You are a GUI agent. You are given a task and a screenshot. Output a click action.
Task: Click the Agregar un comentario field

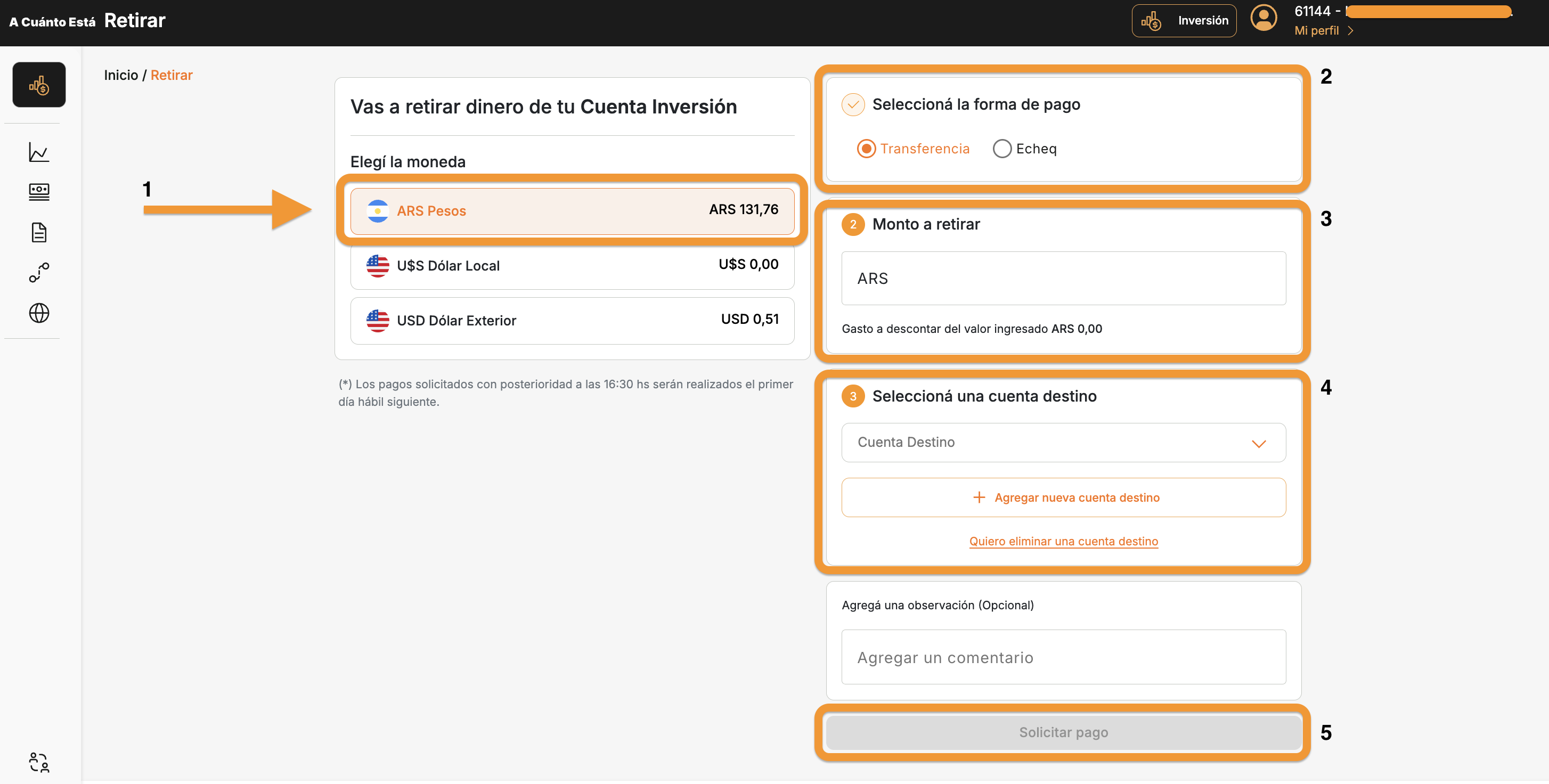pos(1063,657)
